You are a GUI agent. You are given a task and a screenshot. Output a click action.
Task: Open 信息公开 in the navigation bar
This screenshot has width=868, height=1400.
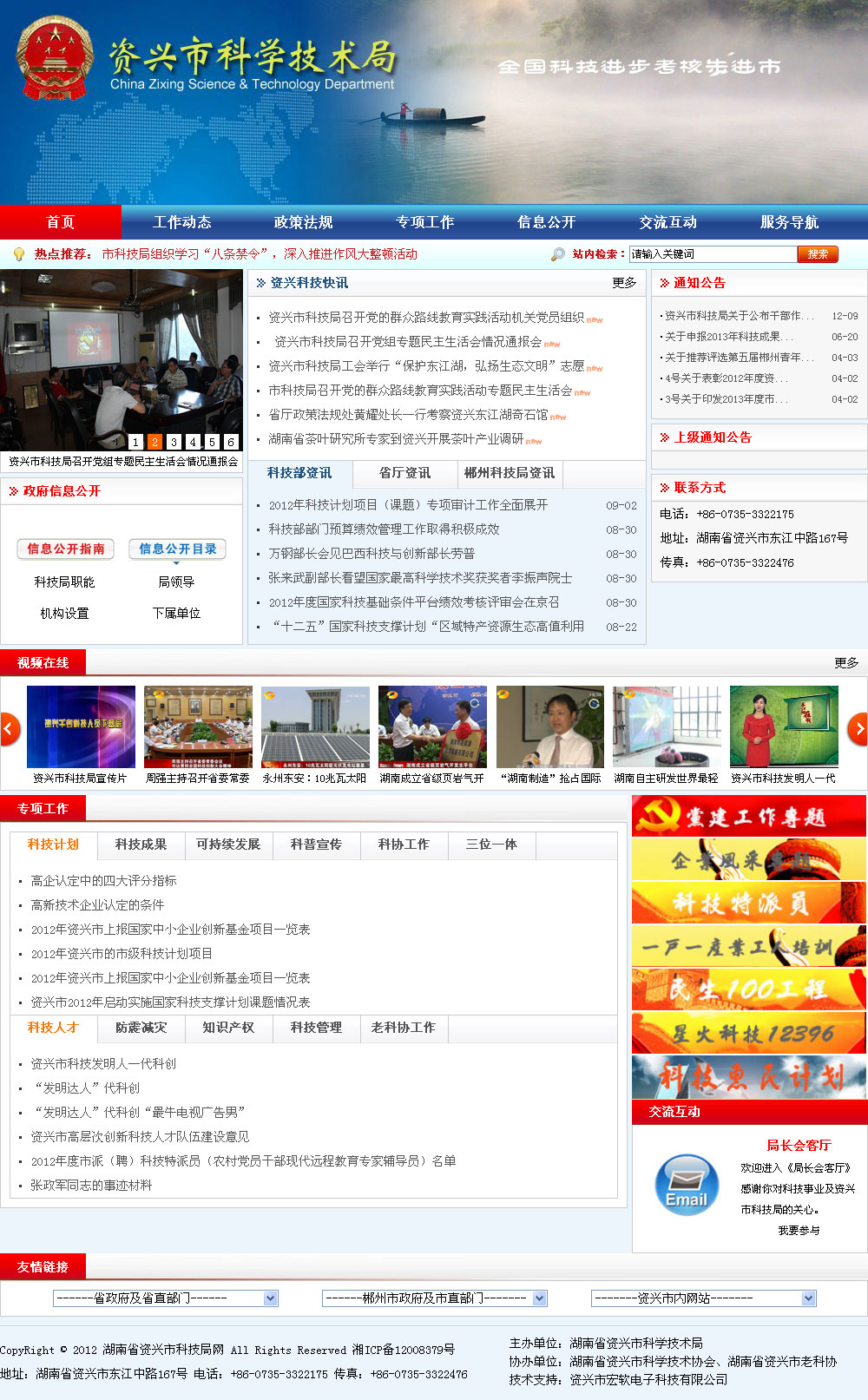tap(547, 222)
